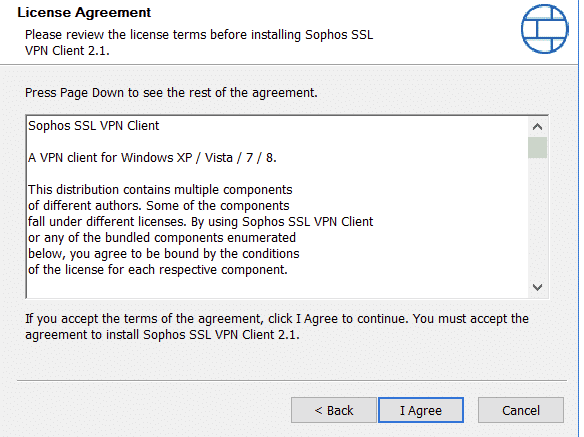
Task: Click the 'or any of the bundled components' line
Action: pos(162,238)
